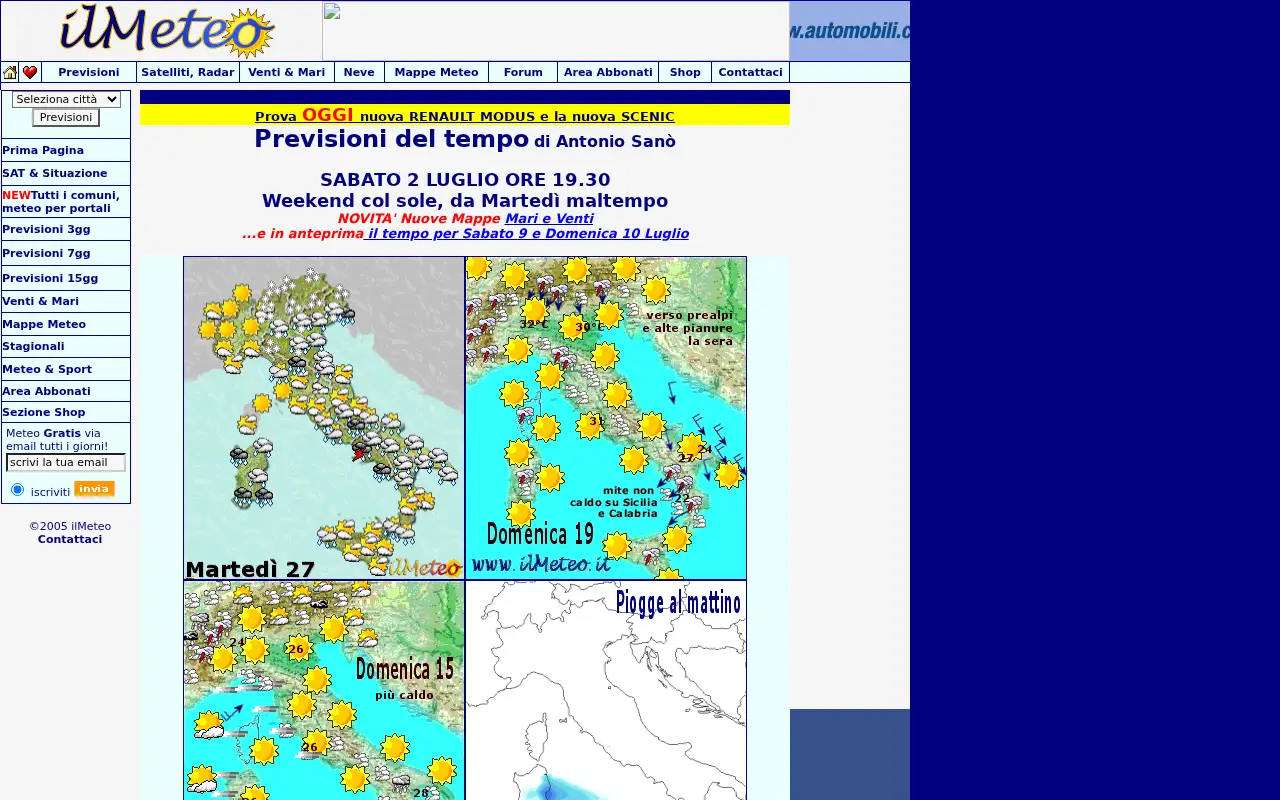This screenshot has width=1280, height=800.
Task: Open the Neve menu item
Action: [x=359, y=72]
